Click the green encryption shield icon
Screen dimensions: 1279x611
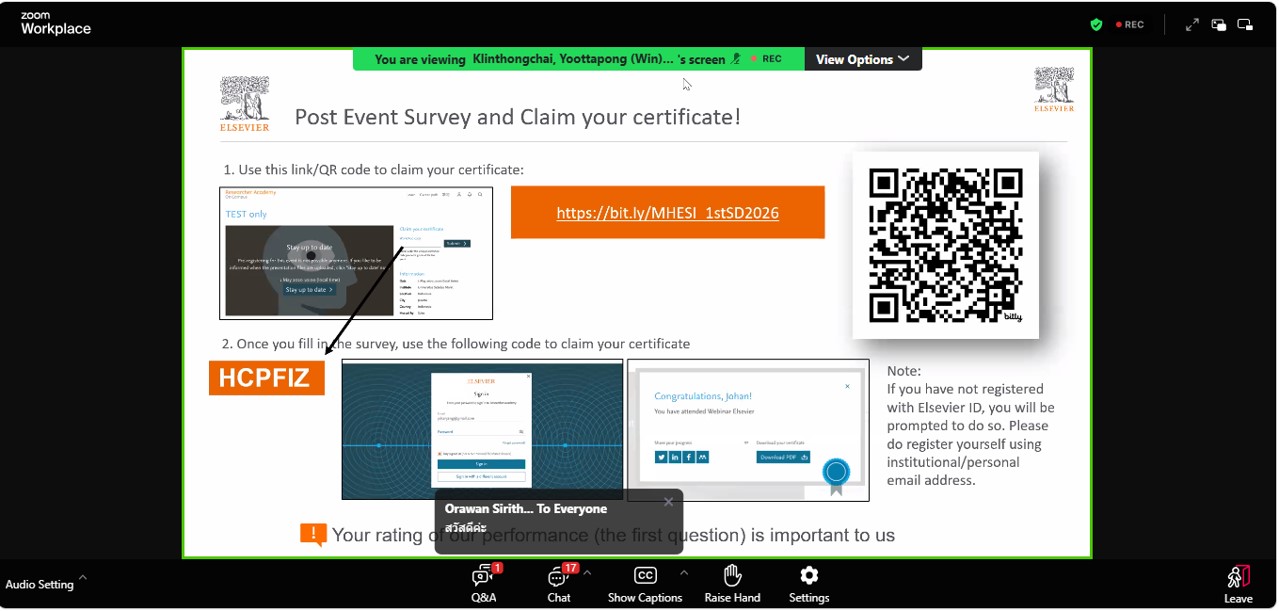1097,25
